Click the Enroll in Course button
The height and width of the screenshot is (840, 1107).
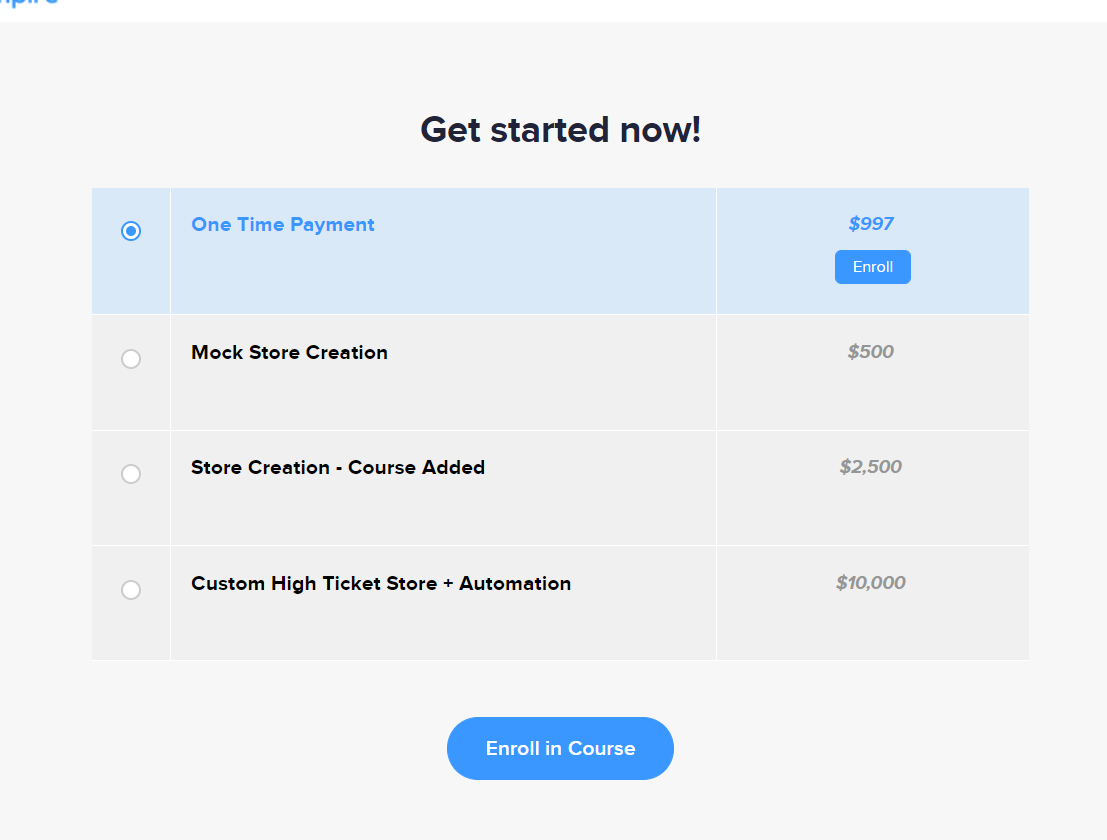[x=561, y=748]
